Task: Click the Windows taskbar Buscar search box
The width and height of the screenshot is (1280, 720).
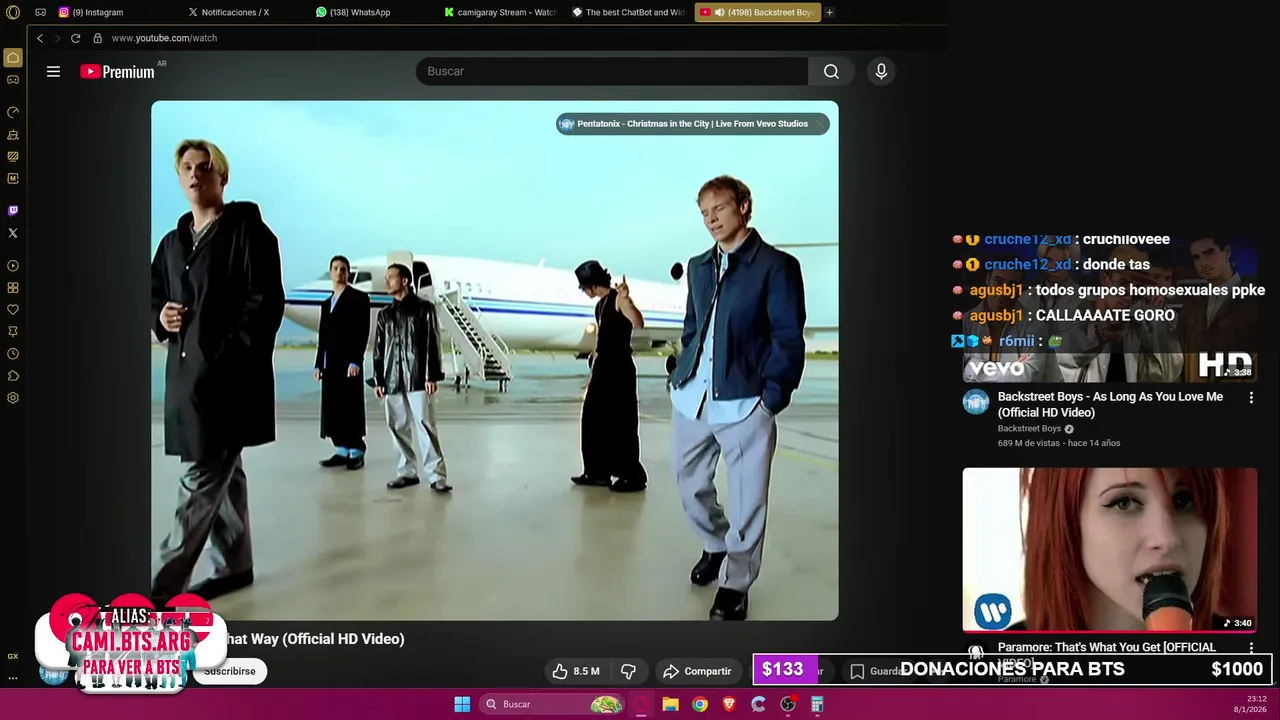Action: (x=552, y=704)
